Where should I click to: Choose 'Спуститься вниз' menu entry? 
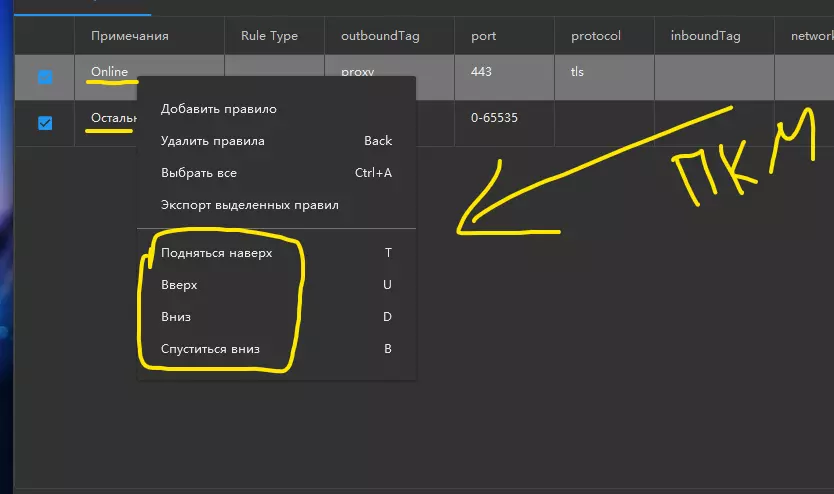(210, 349)
